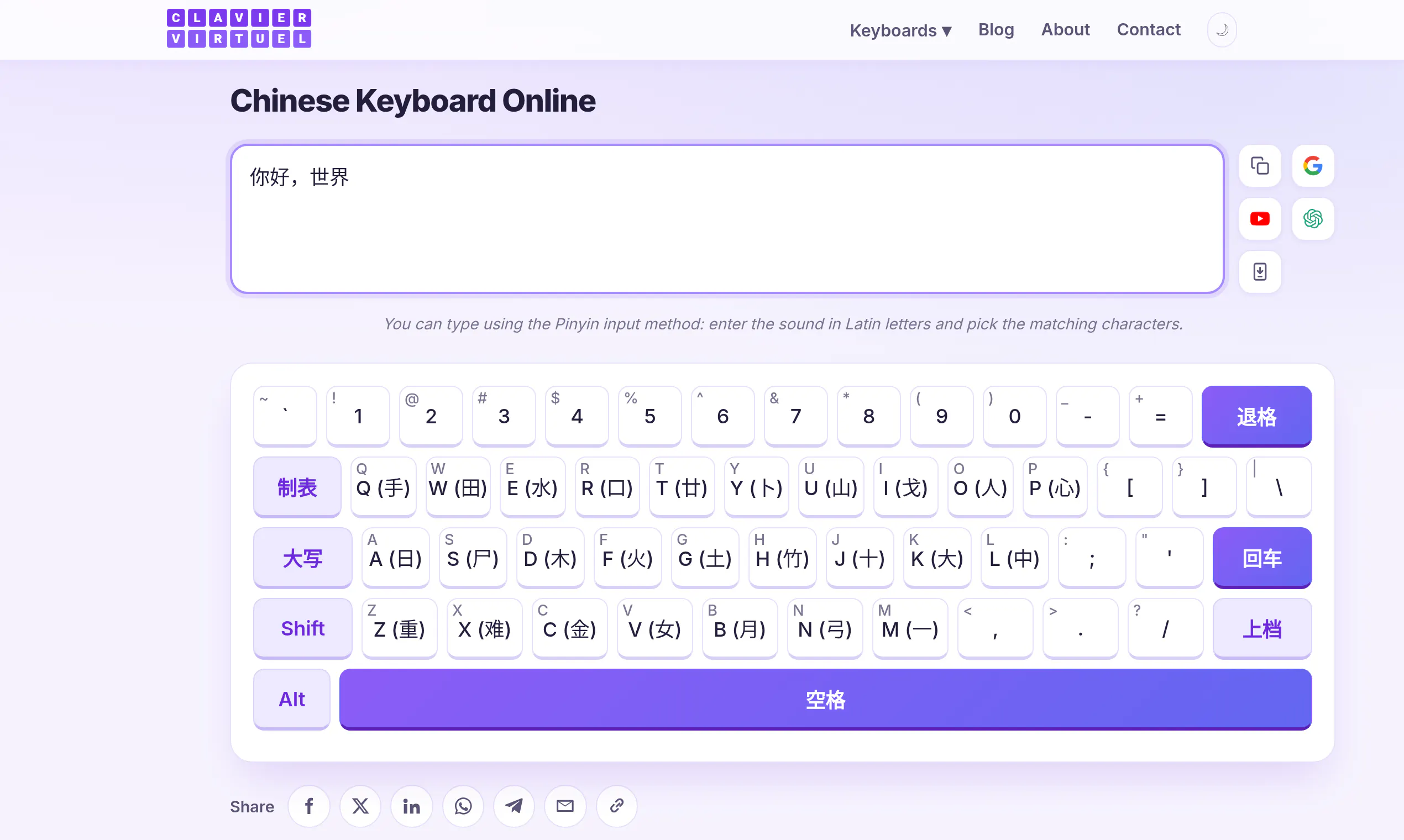Tap the 回车 enter key
1404x840 pixels.
click(x=1262, y=558)
